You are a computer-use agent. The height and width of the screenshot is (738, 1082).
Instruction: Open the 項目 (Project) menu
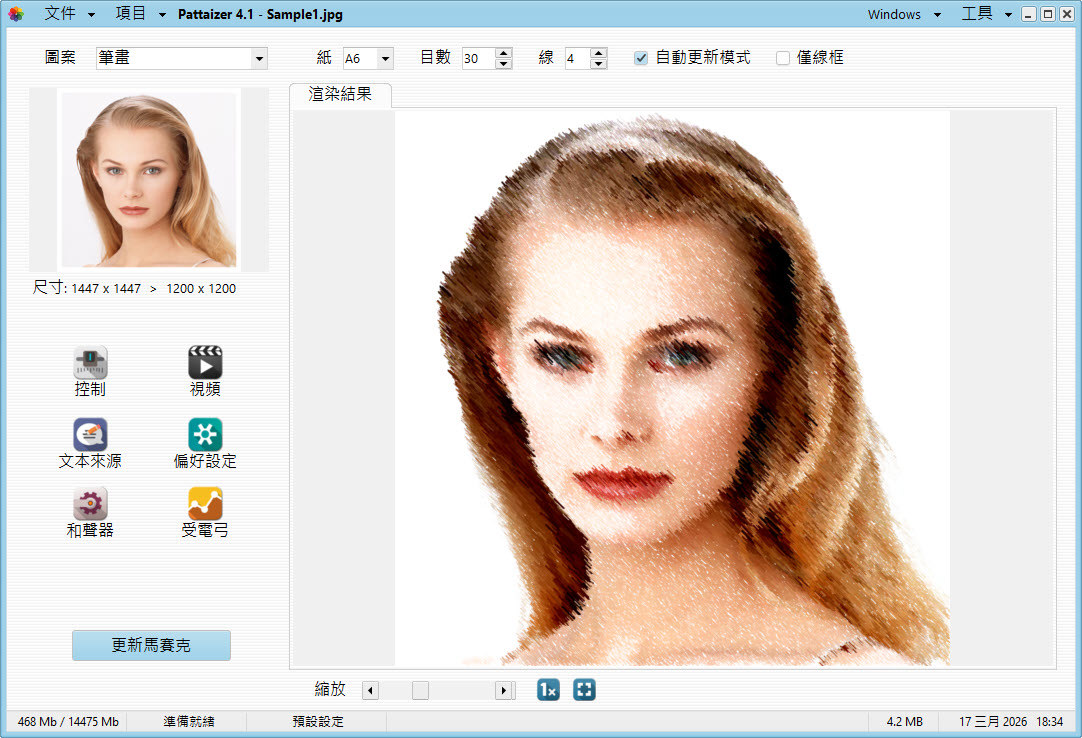tap(140, 14)
